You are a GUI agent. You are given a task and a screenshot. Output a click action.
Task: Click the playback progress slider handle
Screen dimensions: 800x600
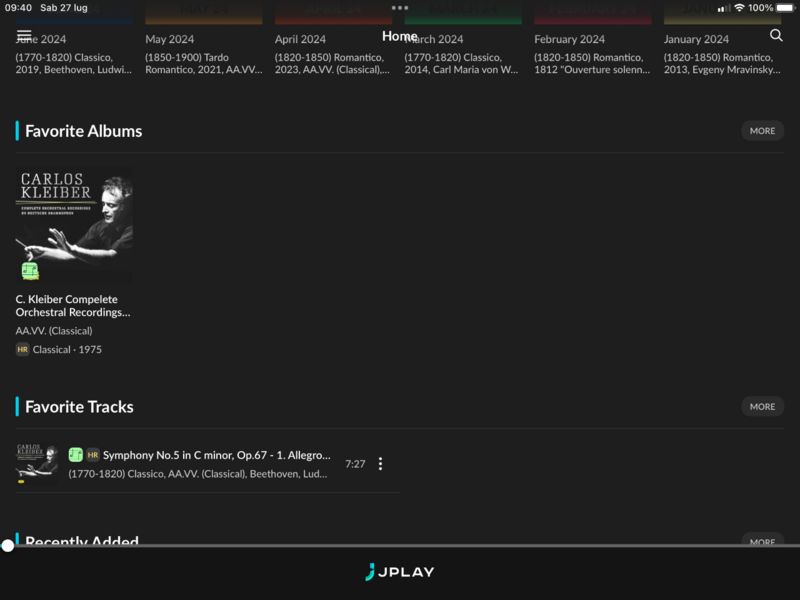[8, 546]
